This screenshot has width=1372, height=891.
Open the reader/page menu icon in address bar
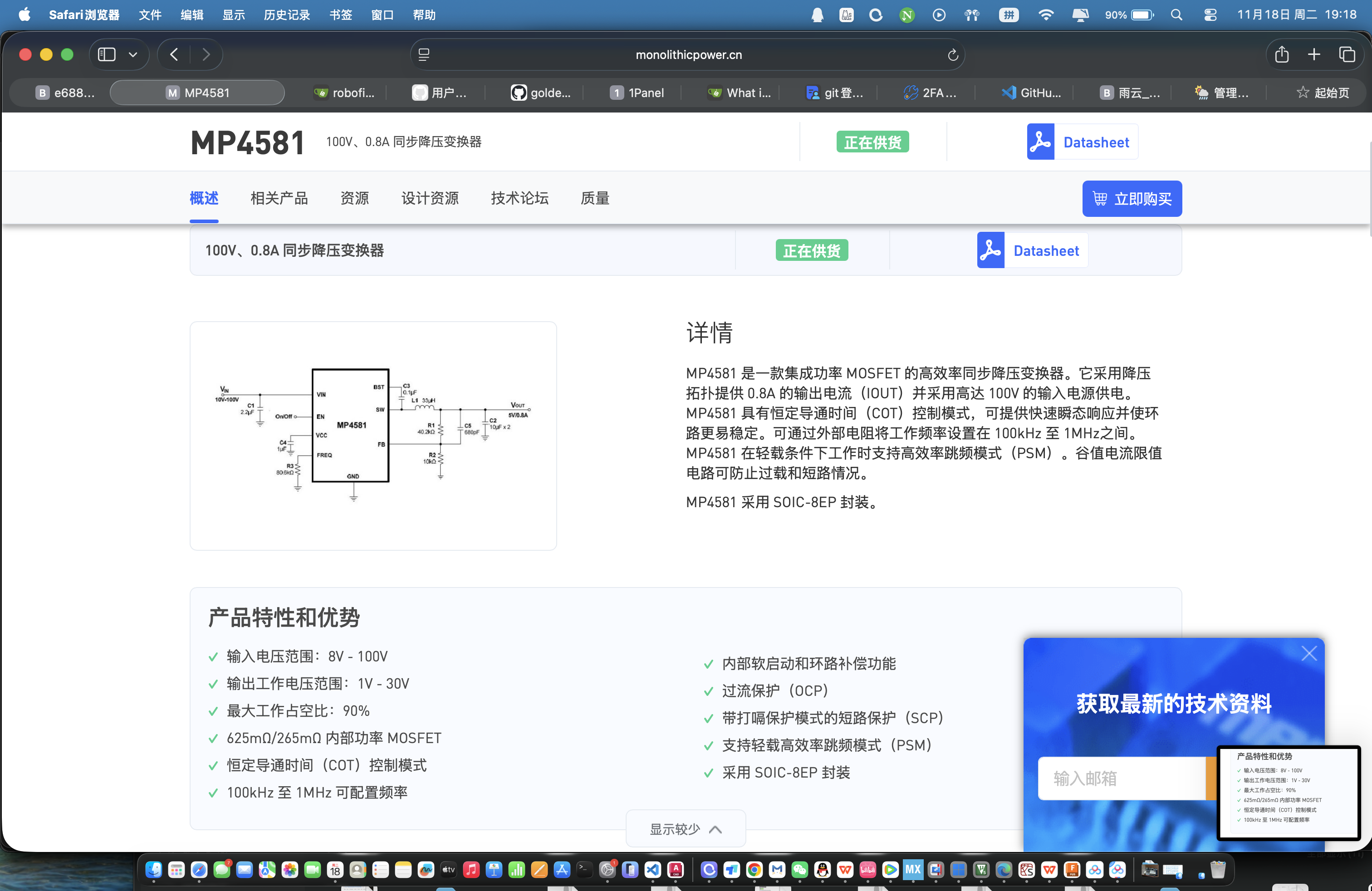[x=424, y=55]
